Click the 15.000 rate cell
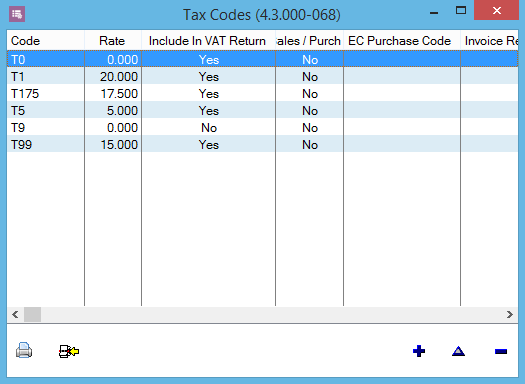525x384 pixels. point(113,145)
